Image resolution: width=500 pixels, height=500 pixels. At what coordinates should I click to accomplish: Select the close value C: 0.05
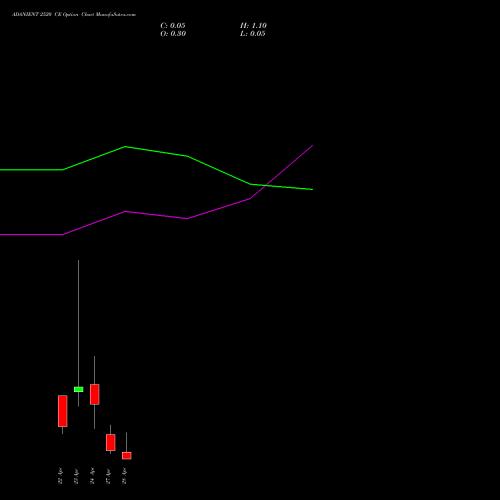tap(173, 26)
